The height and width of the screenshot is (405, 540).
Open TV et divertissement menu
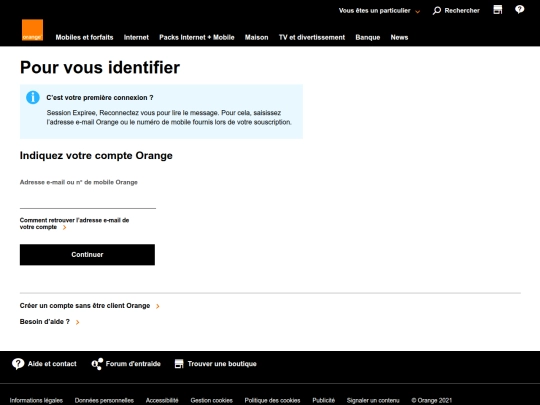tap(312, 38)
